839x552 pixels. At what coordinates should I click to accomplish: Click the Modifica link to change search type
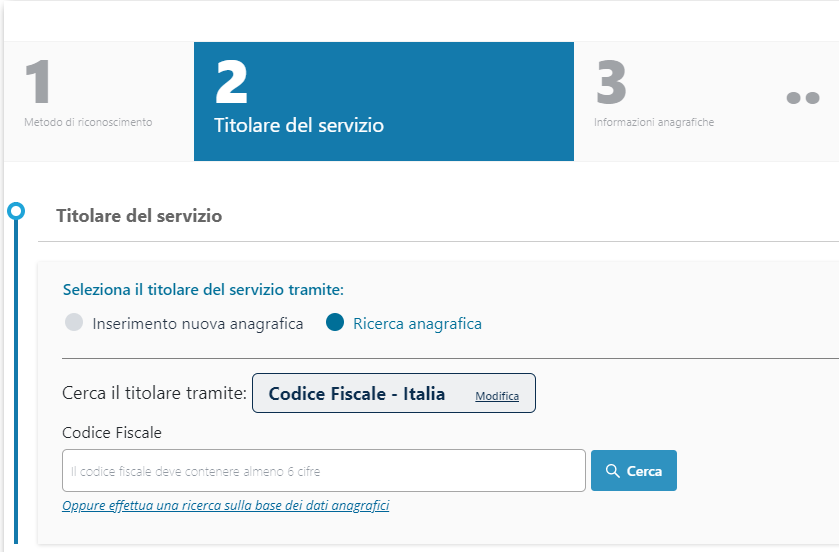pos(497,396)
